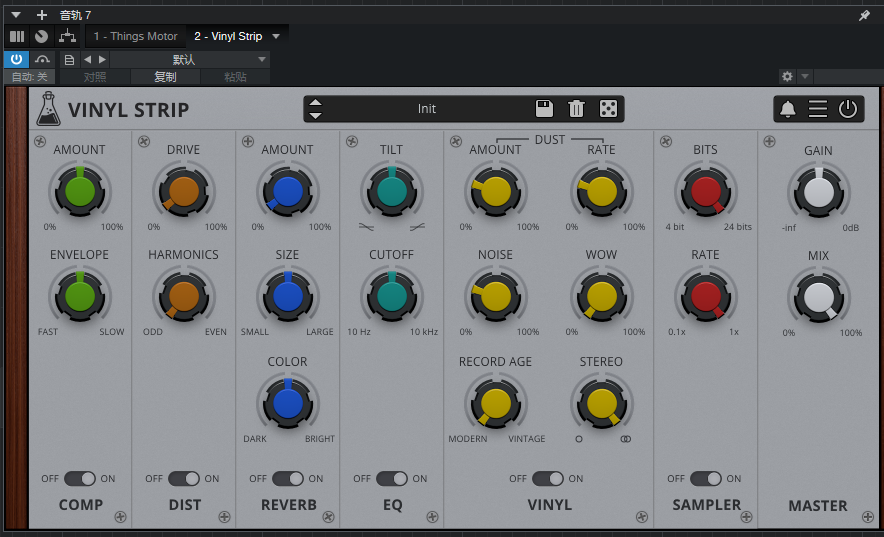Click the randomize dice icon
The width and height of the screenshot is (884, 537).
(x=608, y=108)
